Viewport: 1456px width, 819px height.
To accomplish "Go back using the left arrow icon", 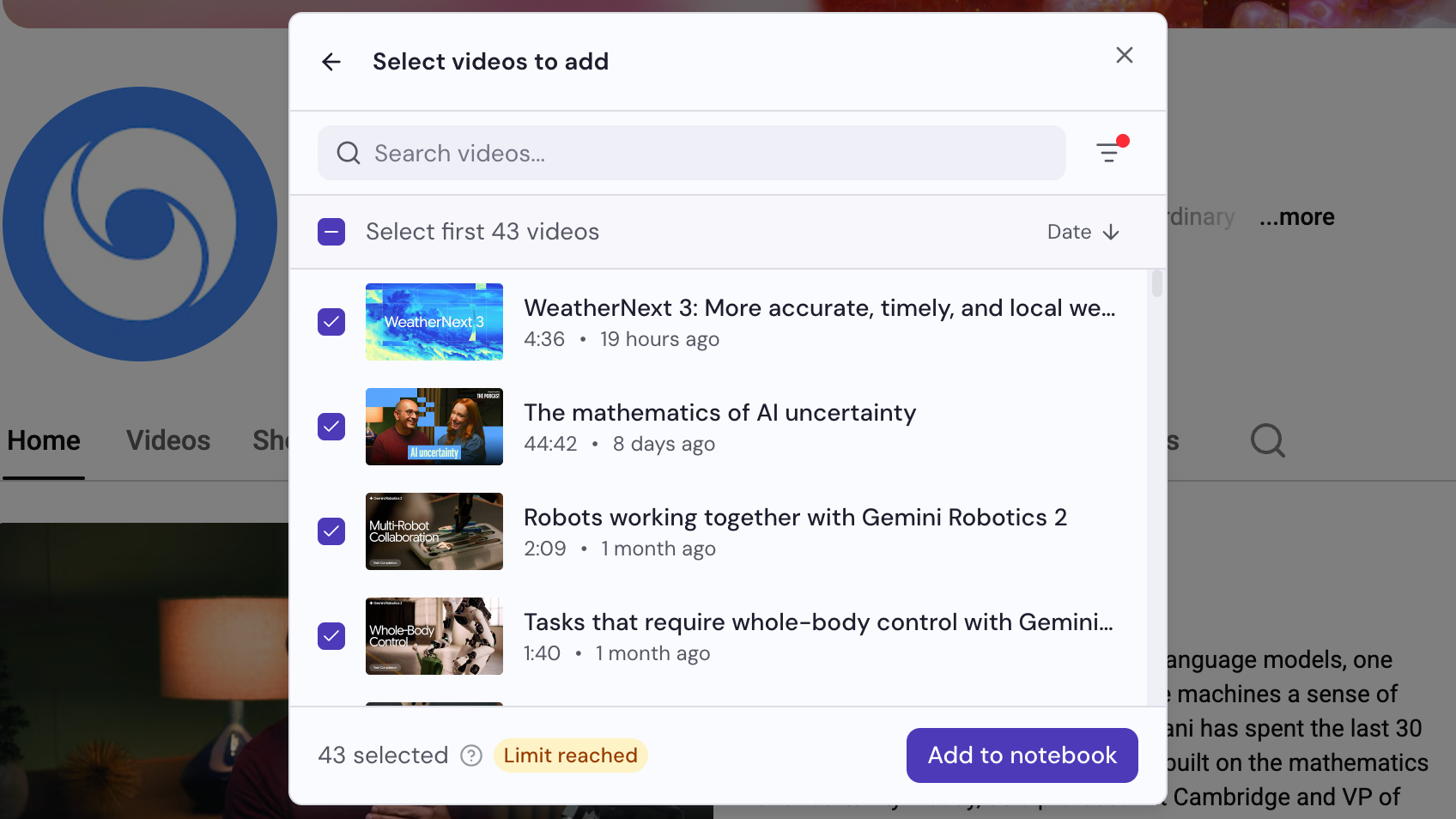I will click(331, 62).
